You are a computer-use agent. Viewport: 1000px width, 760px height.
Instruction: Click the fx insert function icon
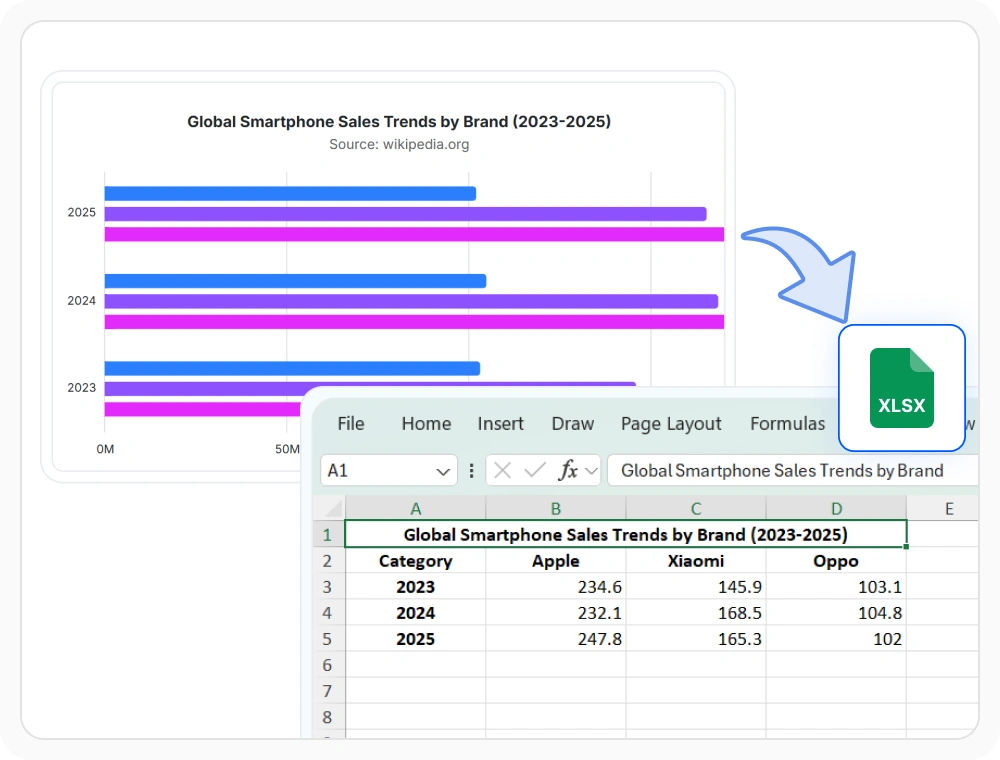(568, 471)
